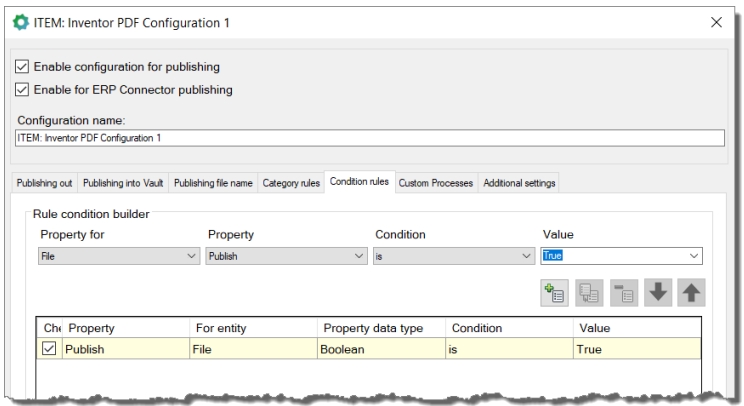The height and width of the screenshot is (406, 744).
Task: Close the configuration dialog window
Action: [x=715, y=23]
